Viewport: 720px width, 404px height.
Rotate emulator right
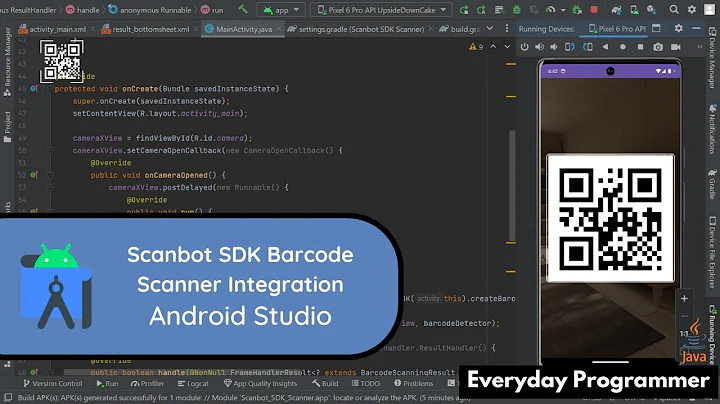(x=587, y=47)
